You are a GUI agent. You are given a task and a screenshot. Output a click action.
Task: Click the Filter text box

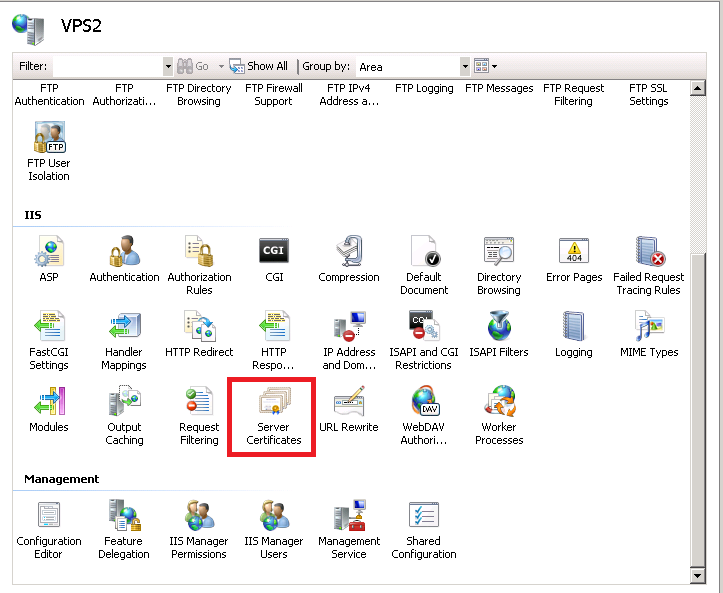[108, 67]
